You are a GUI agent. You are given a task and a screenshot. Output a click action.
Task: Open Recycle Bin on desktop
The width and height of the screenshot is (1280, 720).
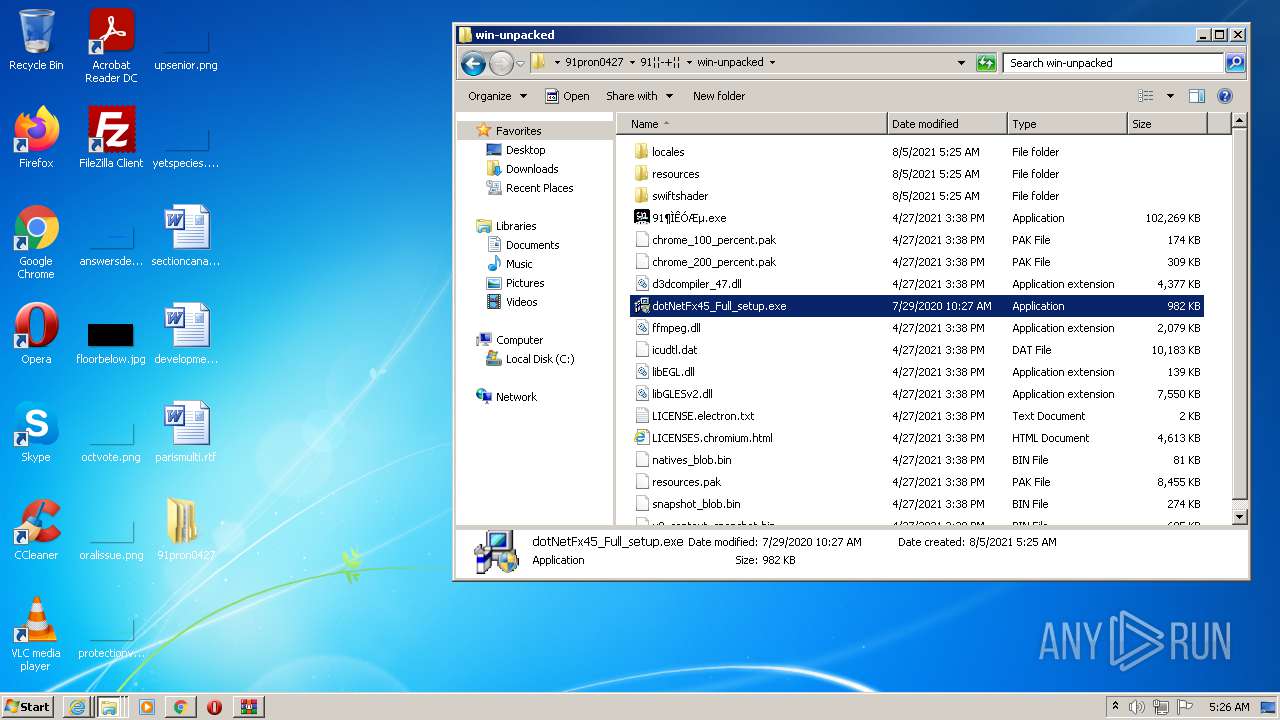click(x=36, y=40)
